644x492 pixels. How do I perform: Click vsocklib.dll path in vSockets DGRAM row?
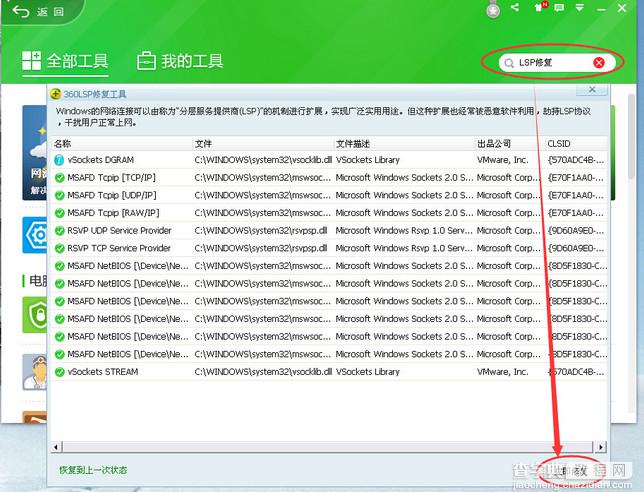point(263,160)
